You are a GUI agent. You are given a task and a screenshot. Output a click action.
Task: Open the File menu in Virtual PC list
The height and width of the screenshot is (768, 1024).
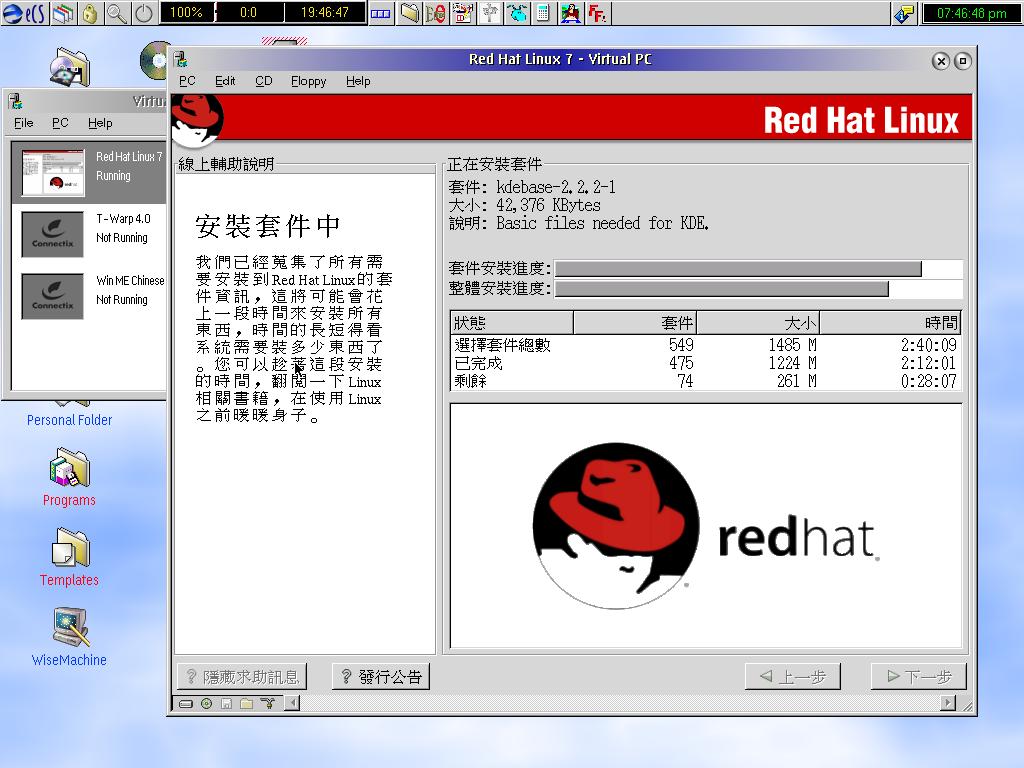[x=24, y=123]
